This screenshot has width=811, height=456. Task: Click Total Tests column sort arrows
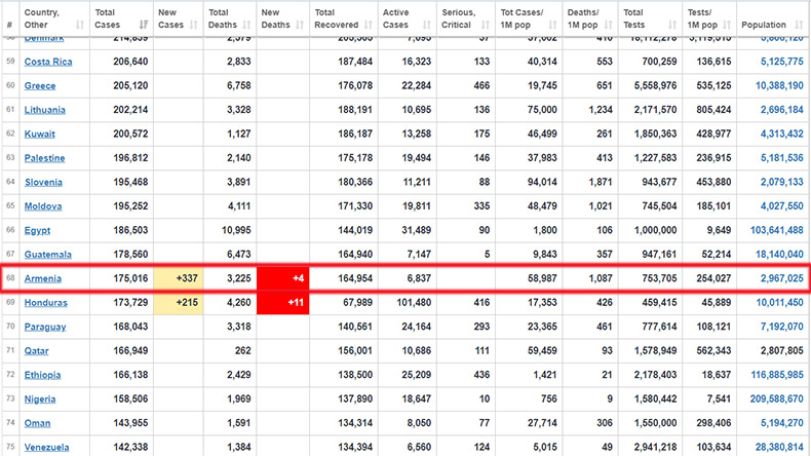(672, 24)
